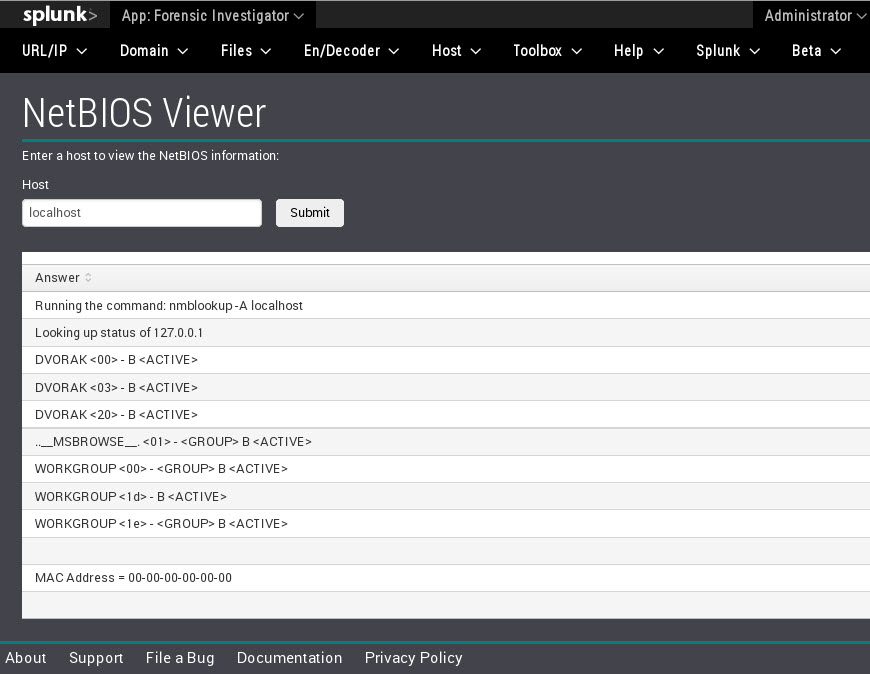
Task: Select the 'WORKGROUP <00>' row
Action: [446, 469]
